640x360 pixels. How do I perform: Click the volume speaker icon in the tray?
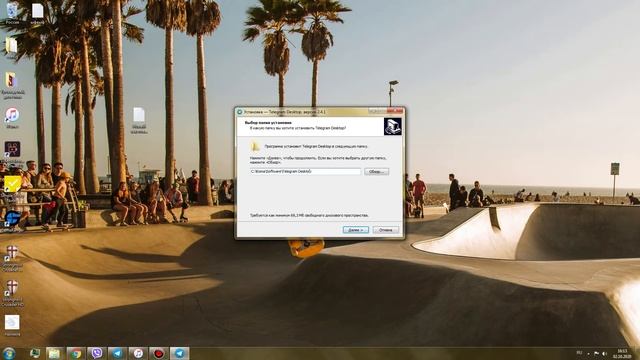[x=604, y=353]
